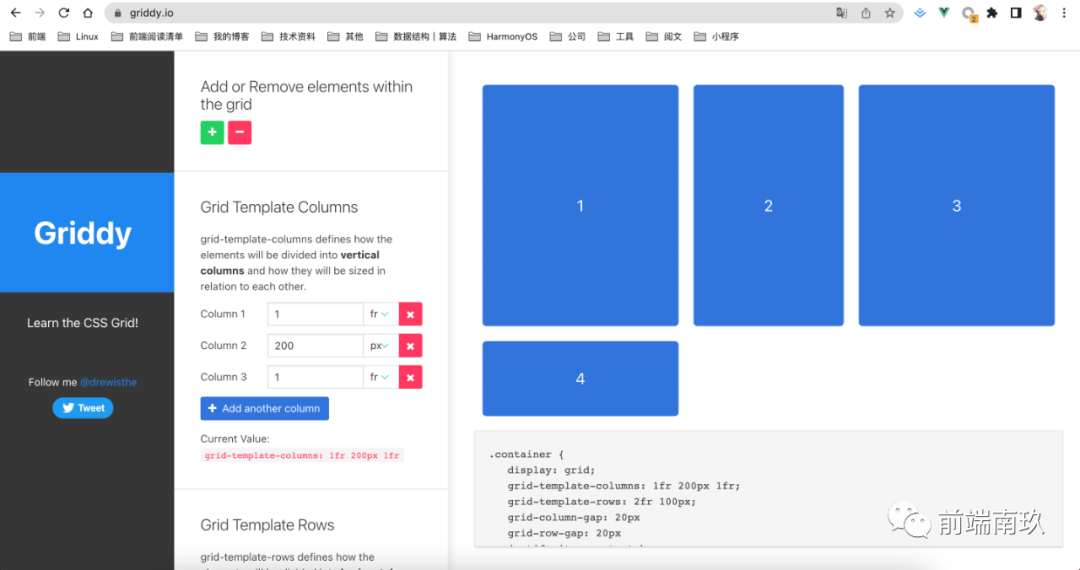Open the 我的博客 bookmark folder
1080x570 pixels.
[222, 36]
